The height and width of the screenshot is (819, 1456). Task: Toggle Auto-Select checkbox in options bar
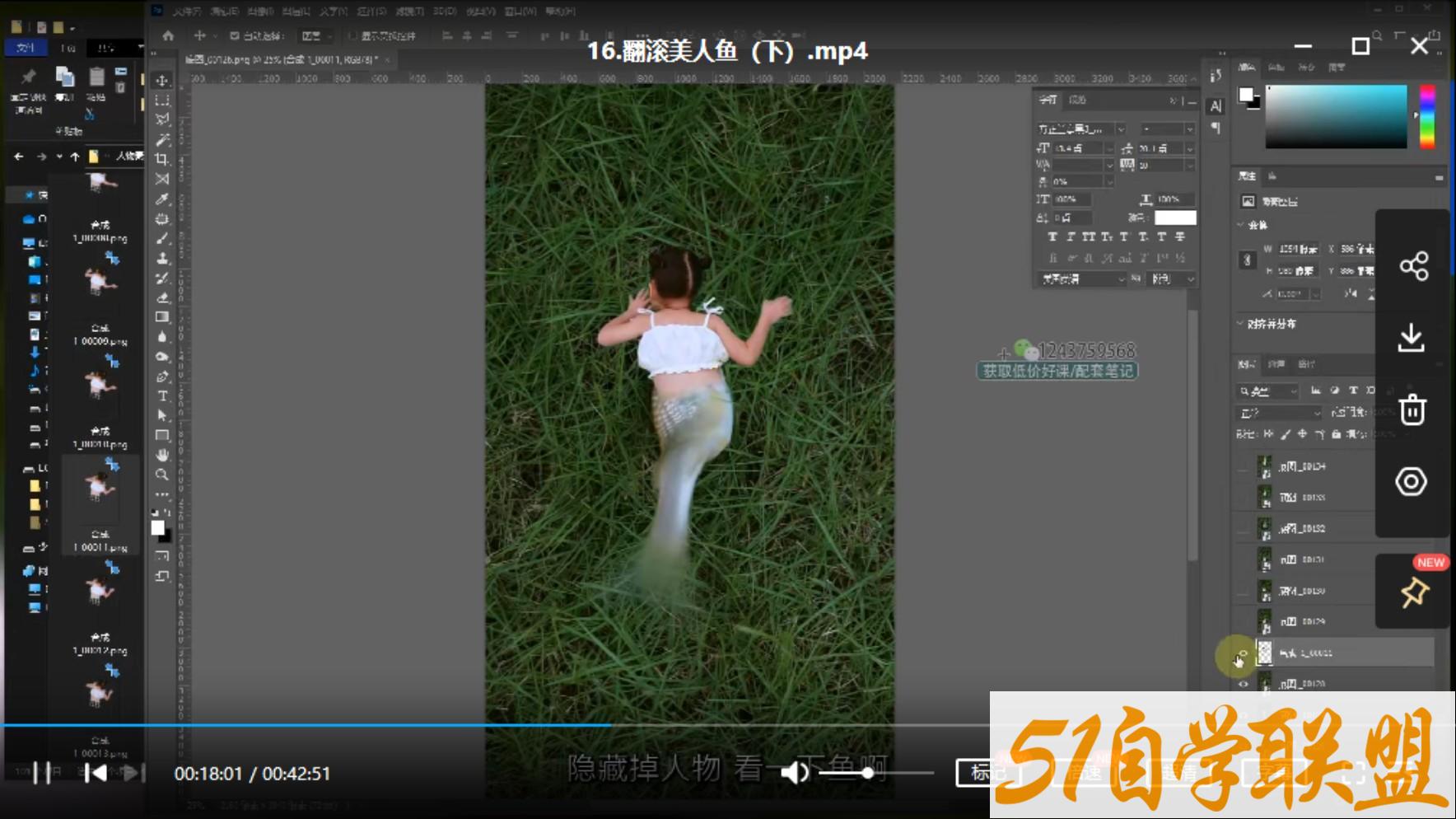point(235,36)
